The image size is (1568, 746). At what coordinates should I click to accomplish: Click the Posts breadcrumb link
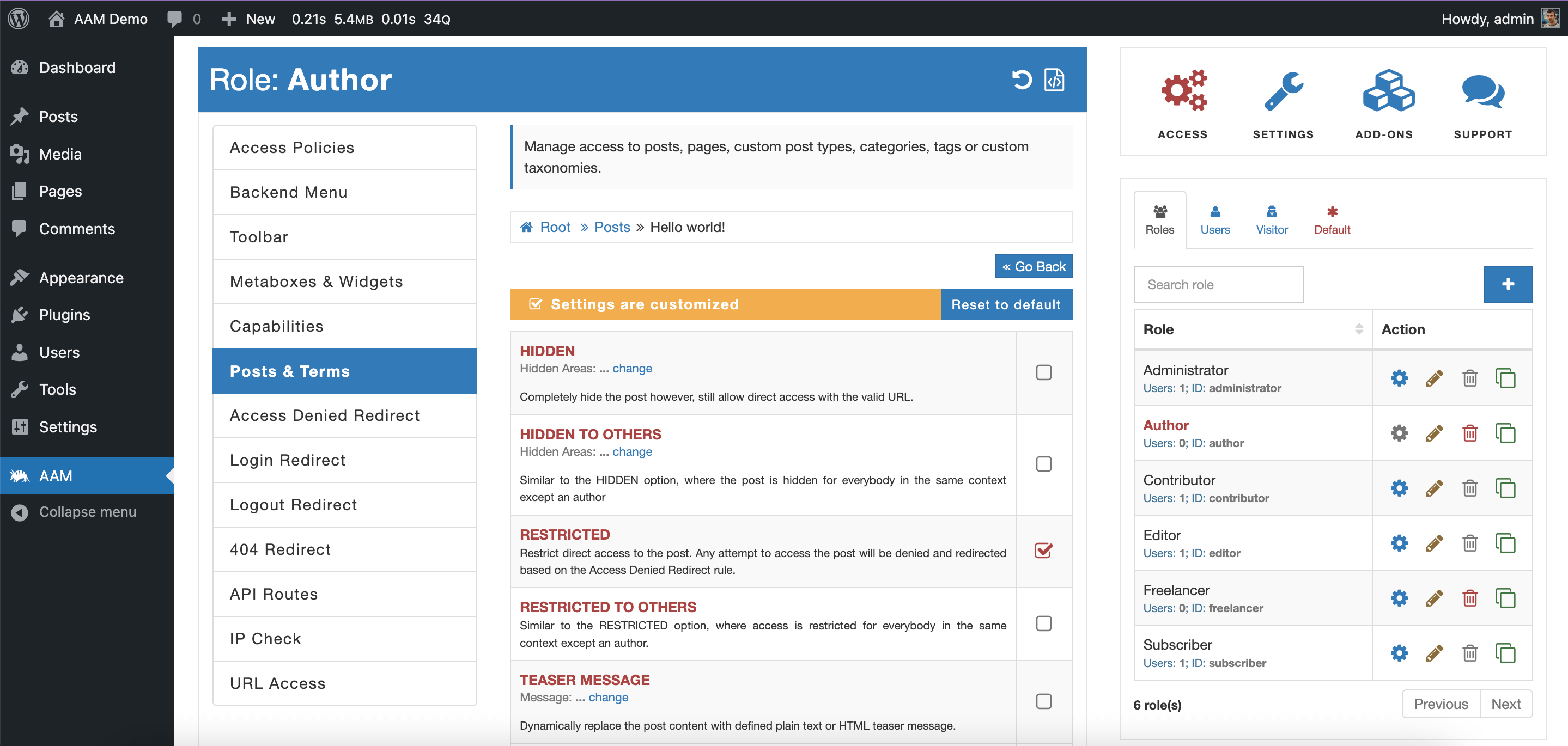(612, 227)
